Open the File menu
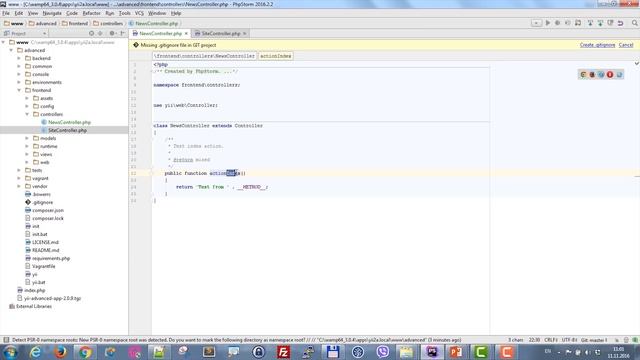 coord(6,13)
